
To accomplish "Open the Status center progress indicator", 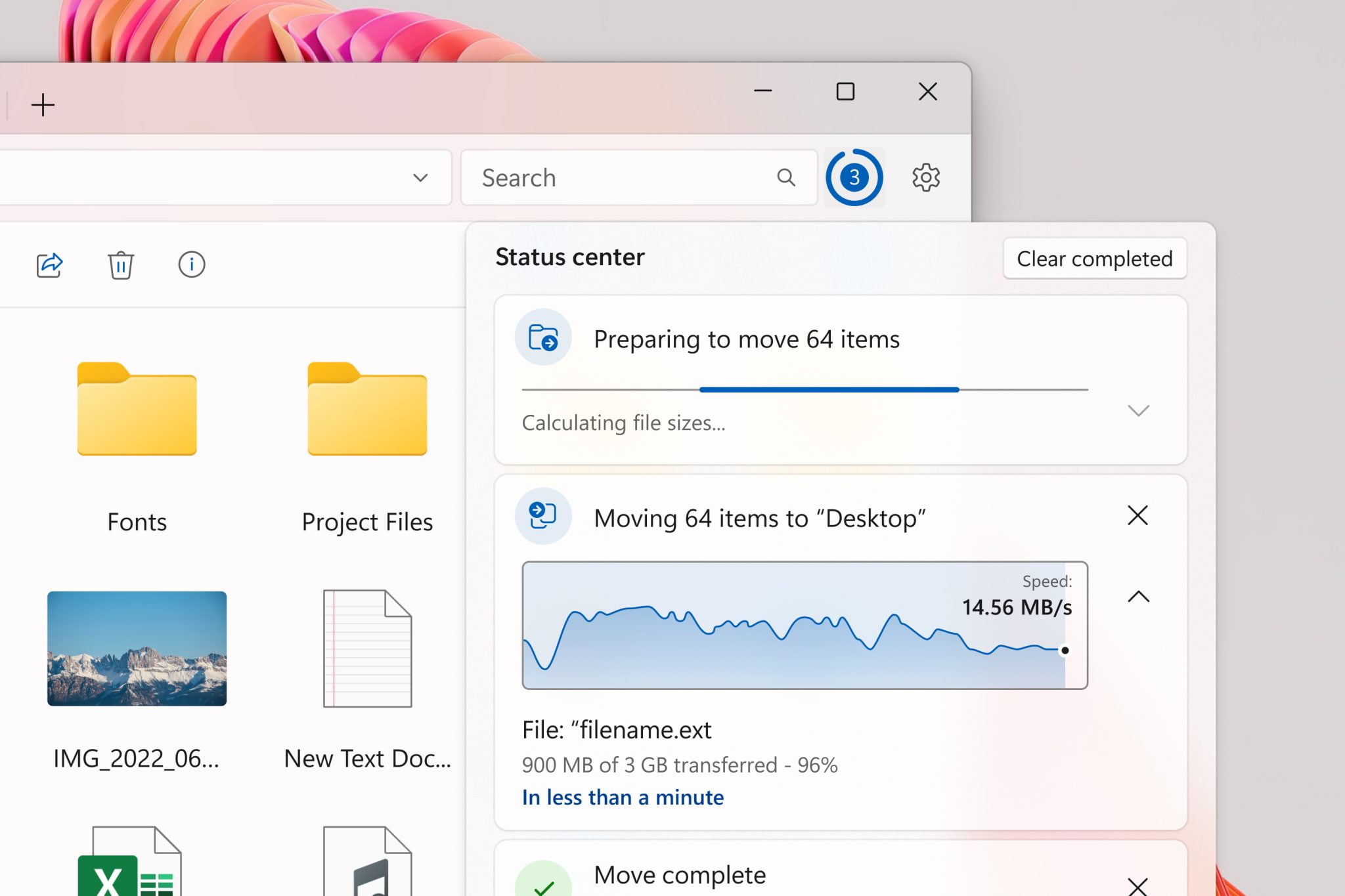I will pyautogui.click(x=854, y=177).
